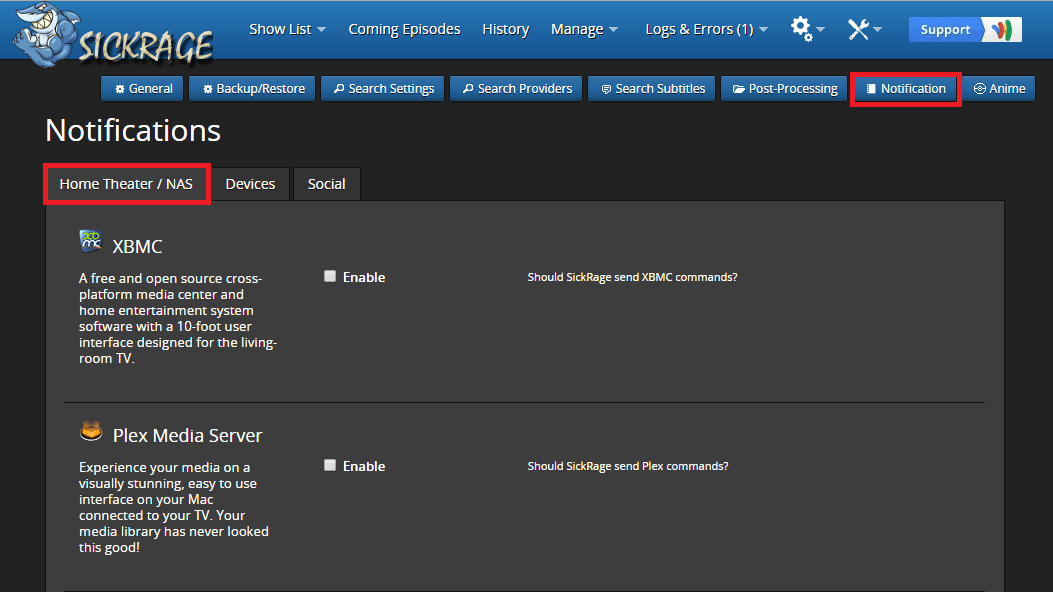Viewport: 1053px width, 592px height.
Task: Open the settings gear icon menu
Action: [807, 29]
